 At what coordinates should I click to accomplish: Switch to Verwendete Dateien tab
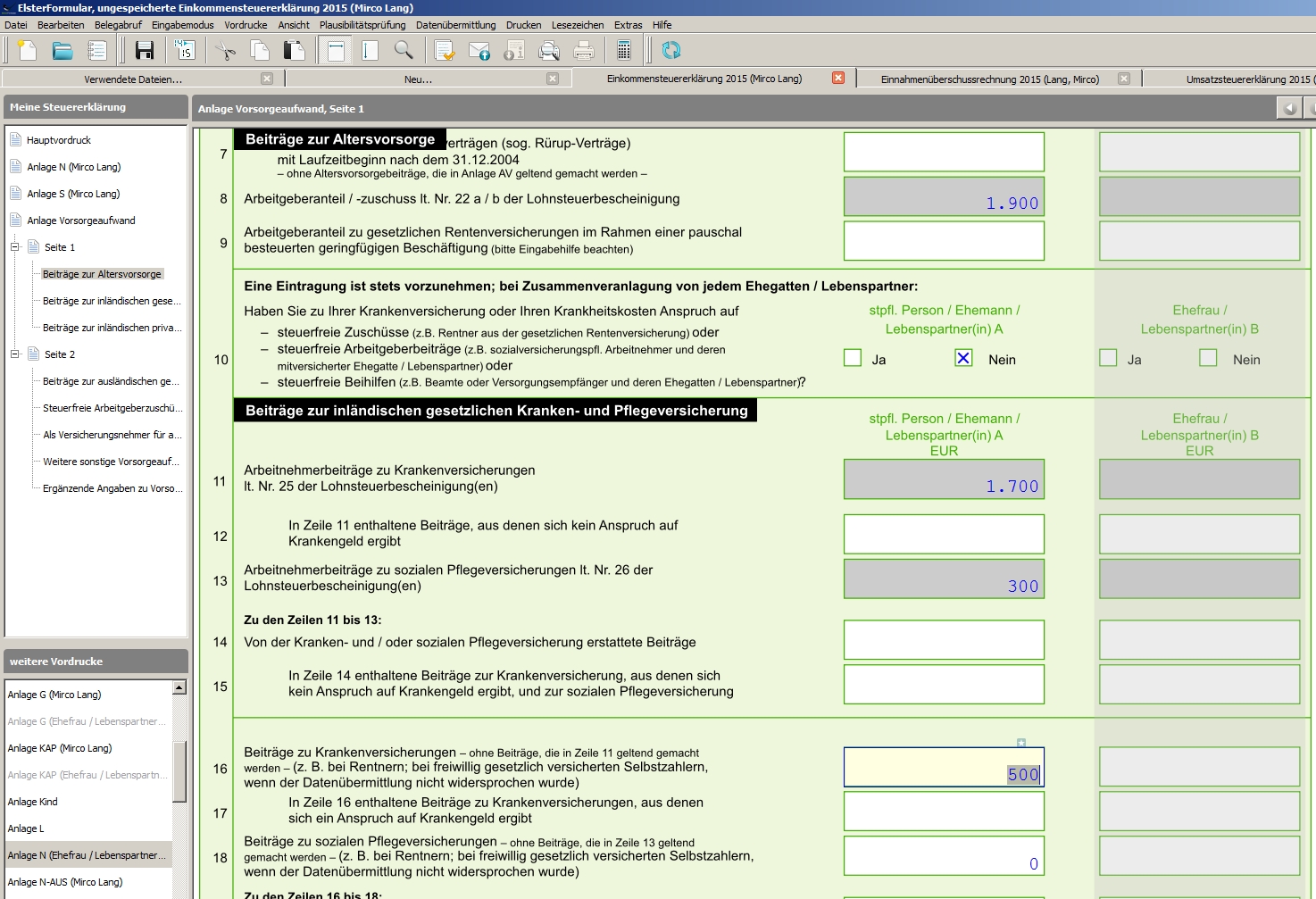point(134,79)
